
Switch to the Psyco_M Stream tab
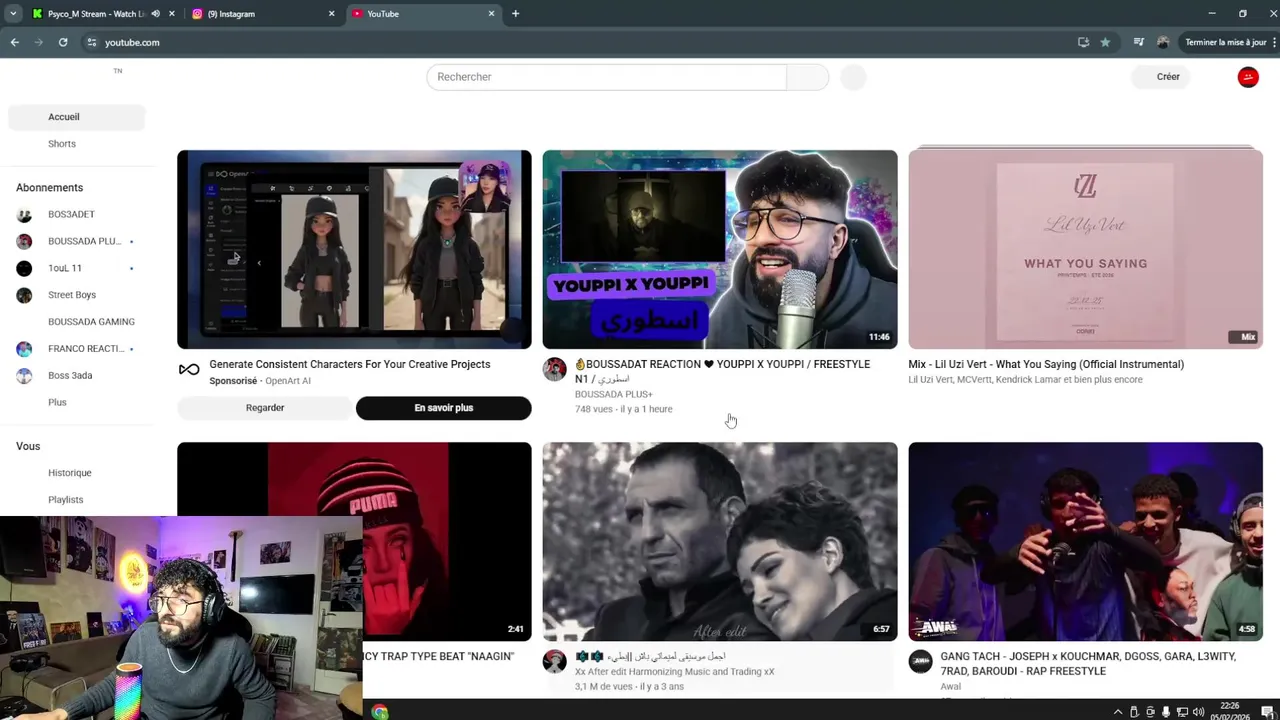[x=96, y=14]
